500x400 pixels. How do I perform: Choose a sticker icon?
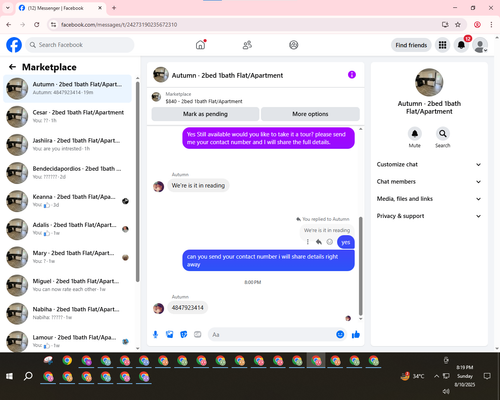[184, 334]
